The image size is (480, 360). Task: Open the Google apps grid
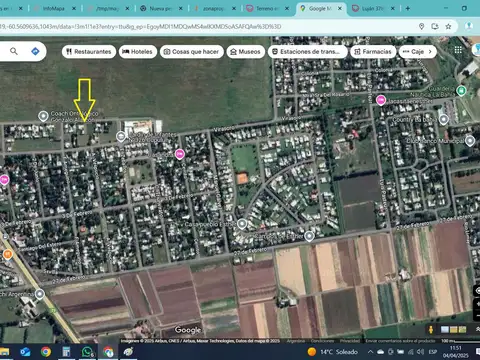click(x=458, y=50)
